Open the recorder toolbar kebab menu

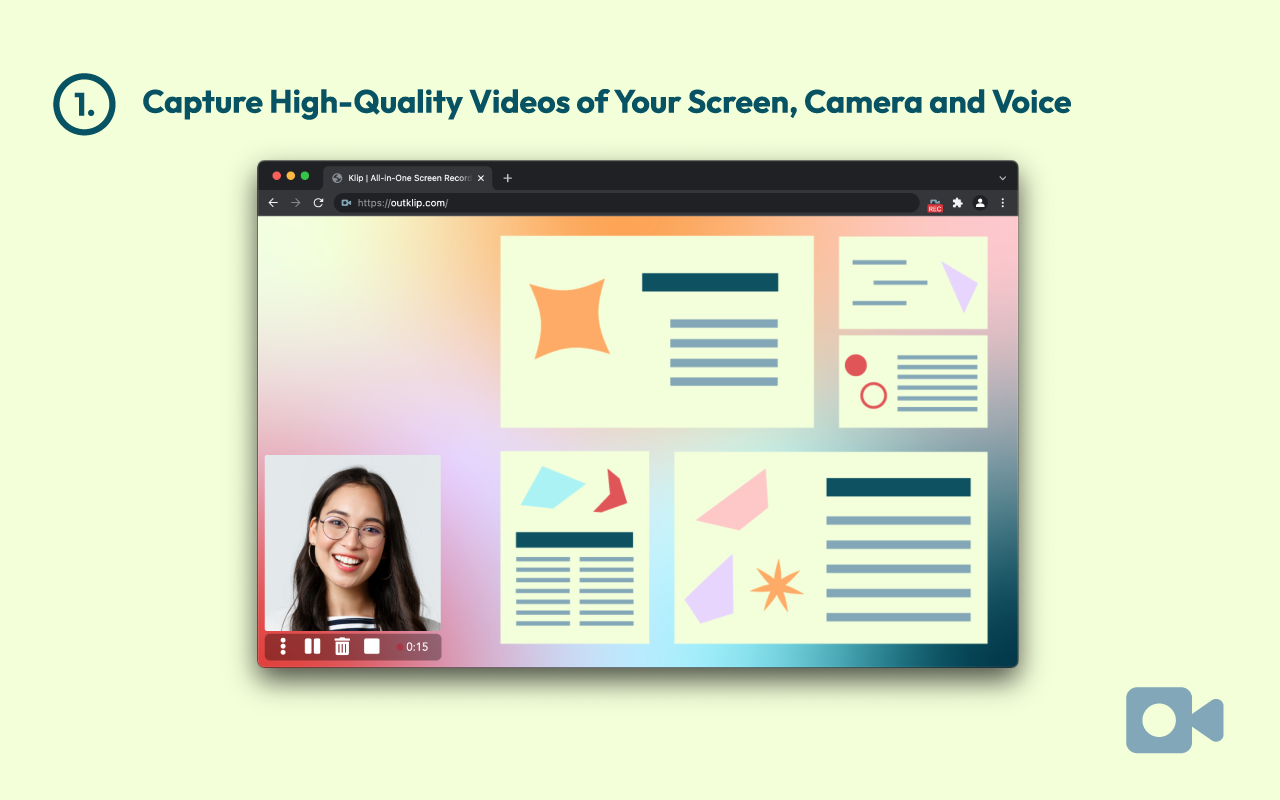[283, 646]
